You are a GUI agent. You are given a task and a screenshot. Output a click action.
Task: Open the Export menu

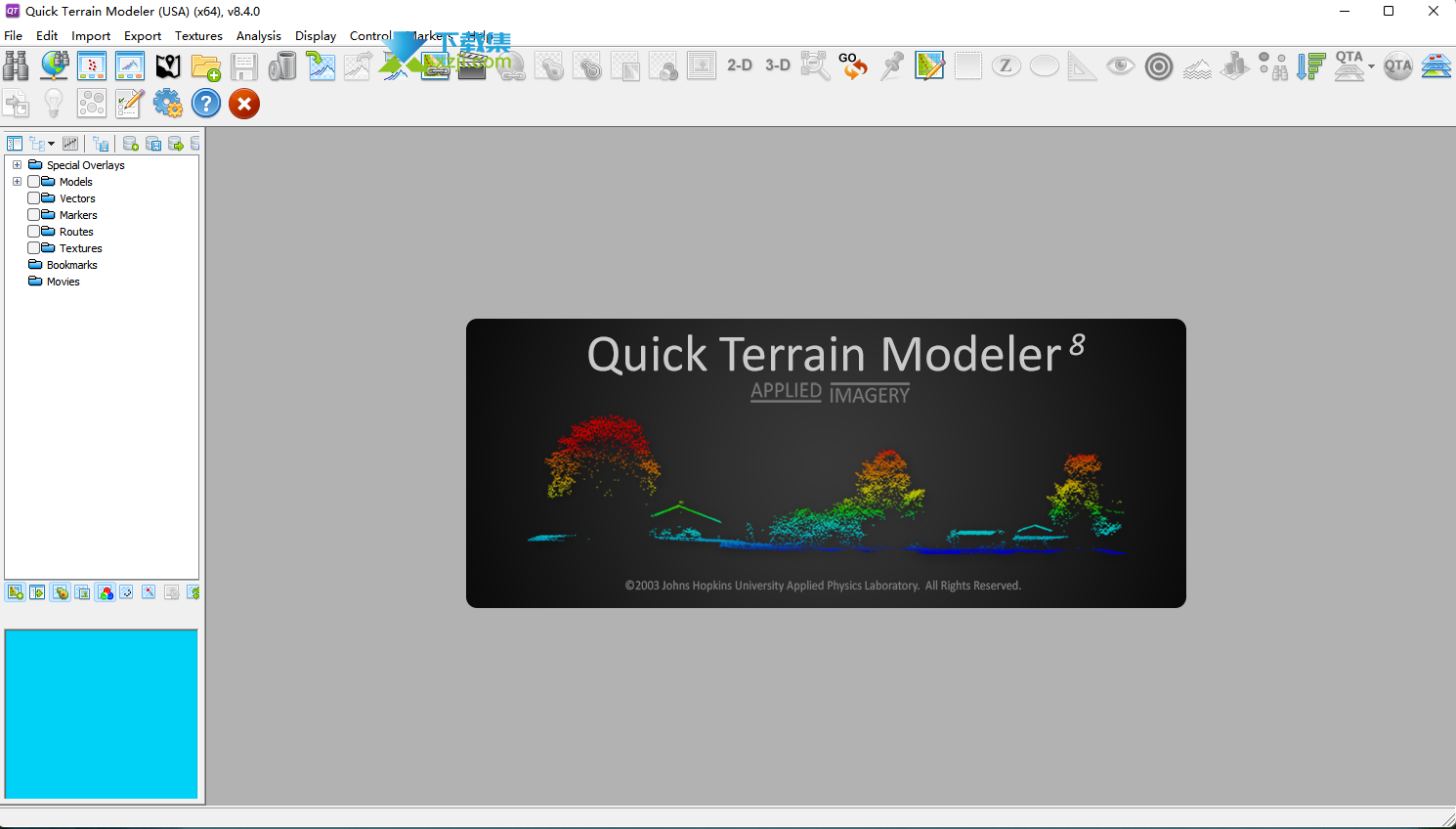143,36
